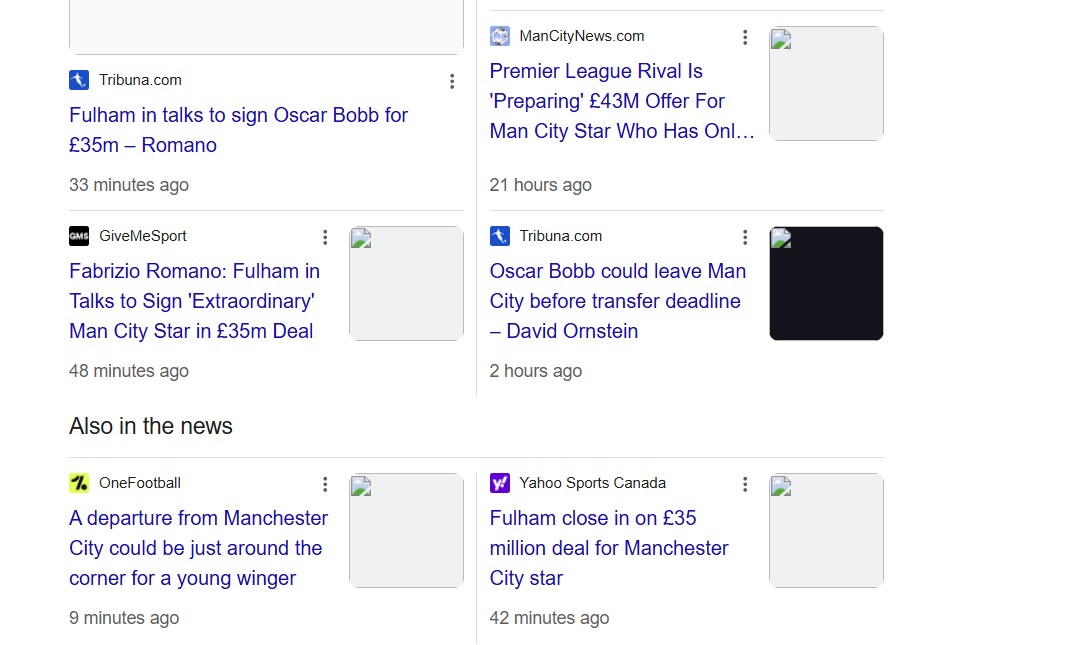Open more options for Tribuna Fulham talks article
Viewport: 1068px width, 645px height.
tap(452, 81)
